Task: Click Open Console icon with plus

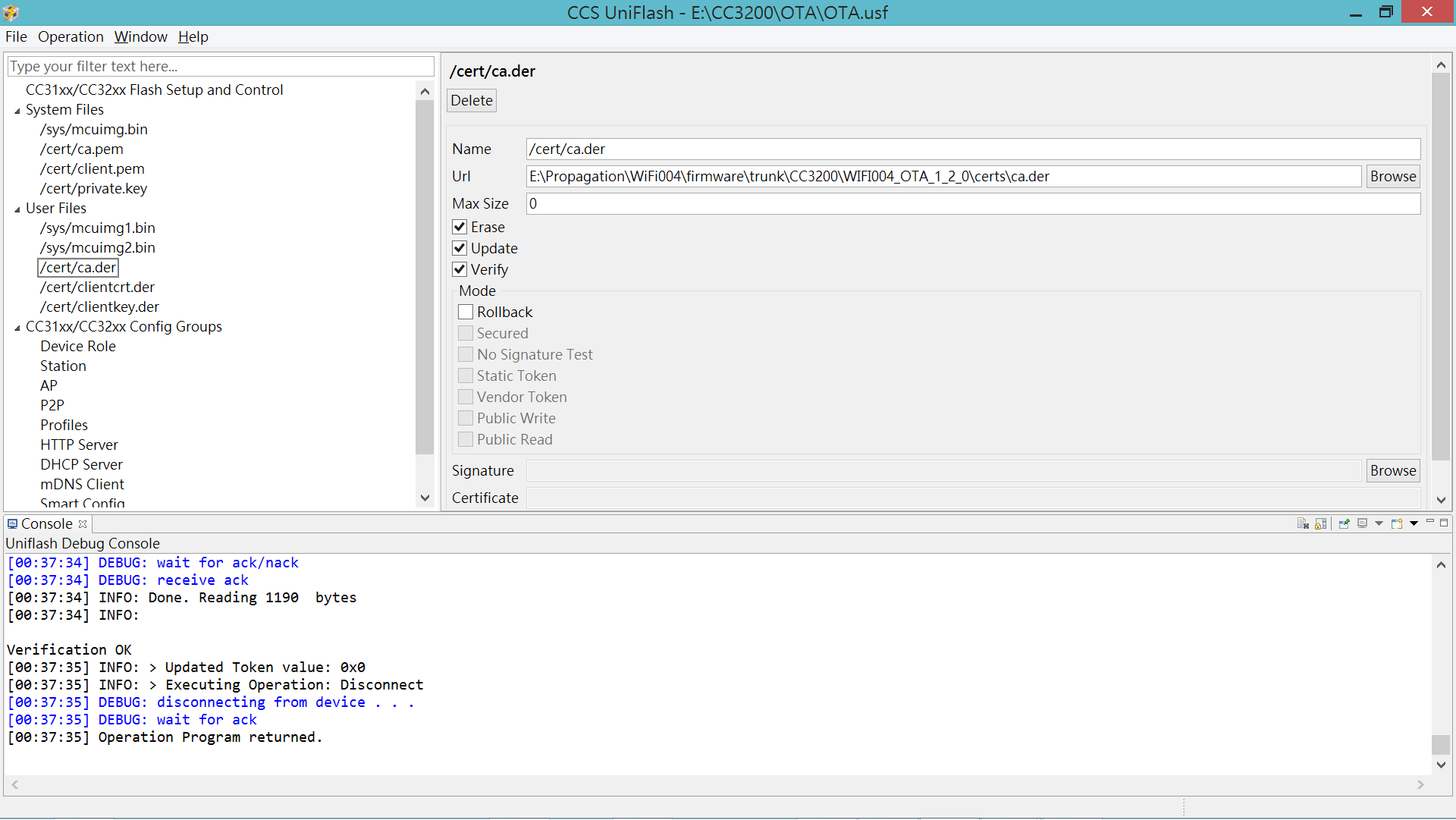Action: click(1397, 523)
